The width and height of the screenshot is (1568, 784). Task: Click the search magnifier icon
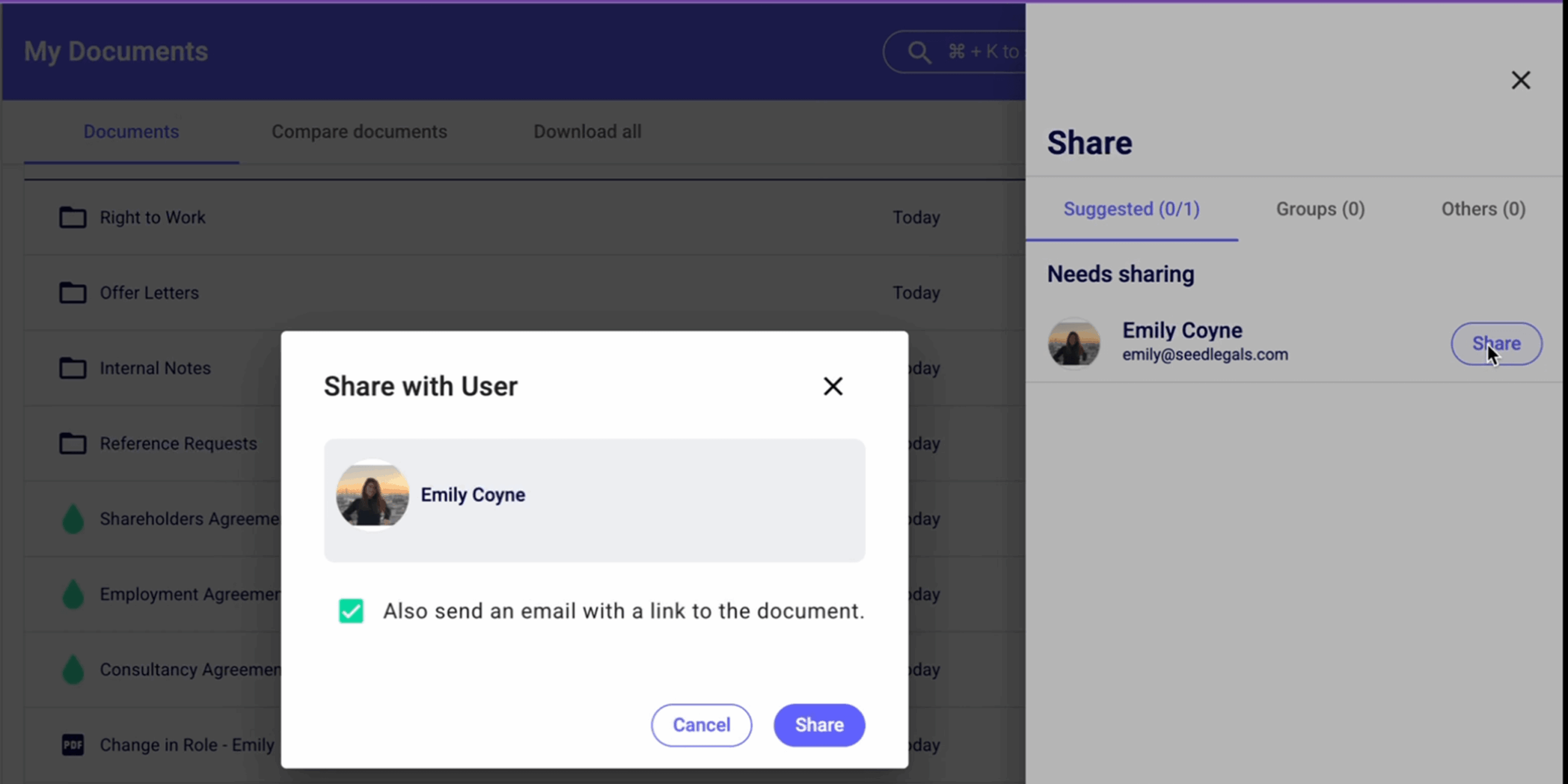click(919, 52)
